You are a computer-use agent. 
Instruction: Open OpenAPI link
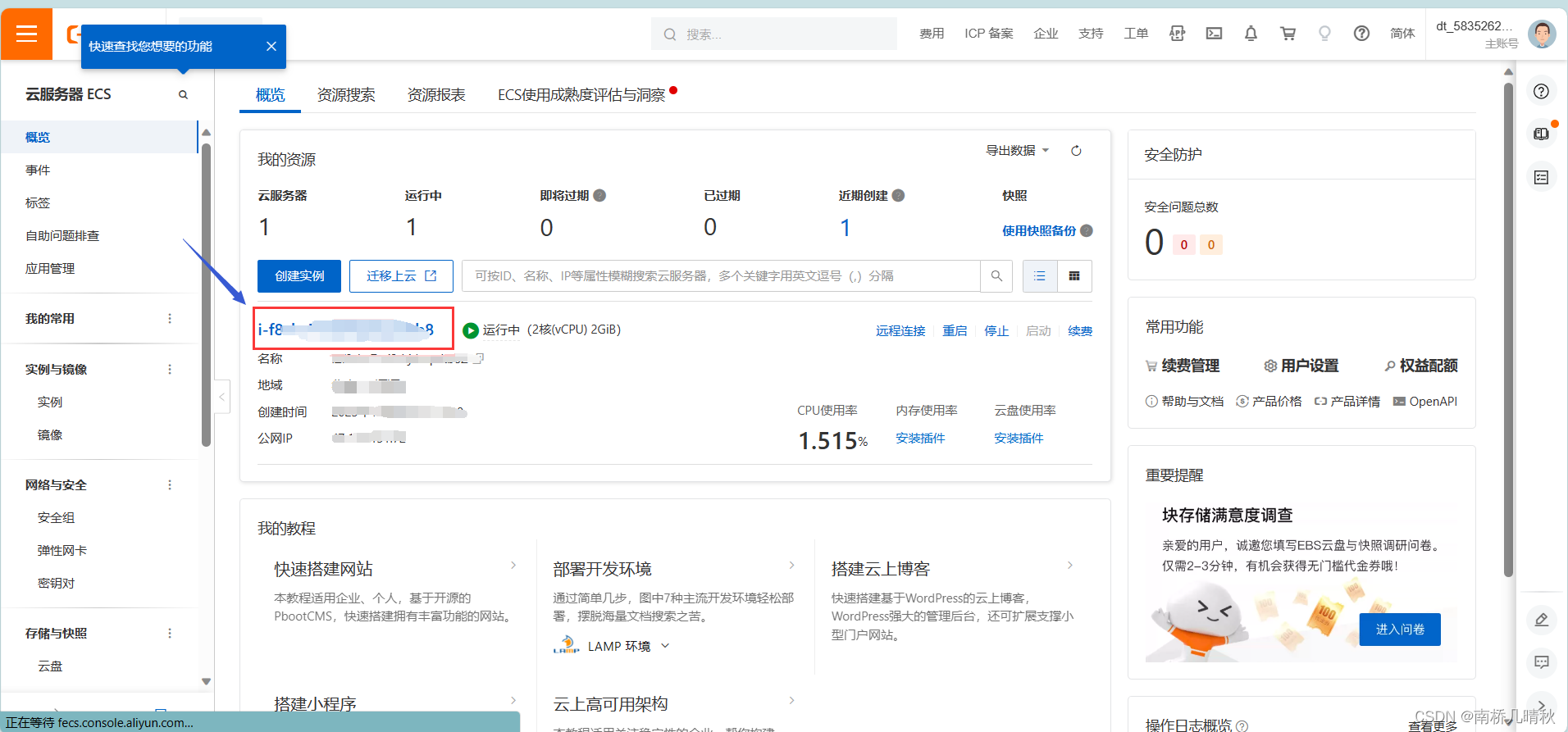1425,402
